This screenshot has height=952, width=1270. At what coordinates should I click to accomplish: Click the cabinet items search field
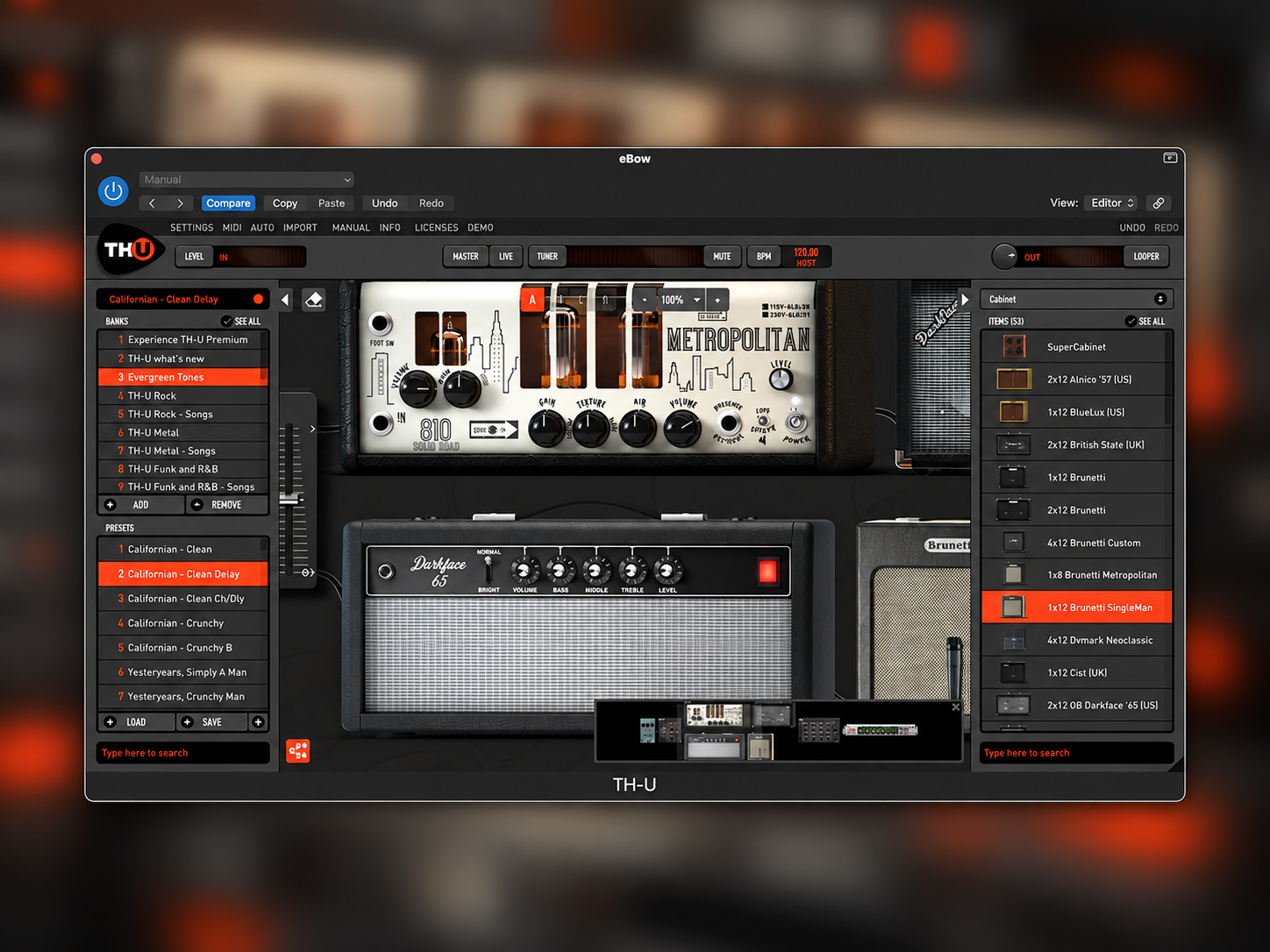[1077, 753]
